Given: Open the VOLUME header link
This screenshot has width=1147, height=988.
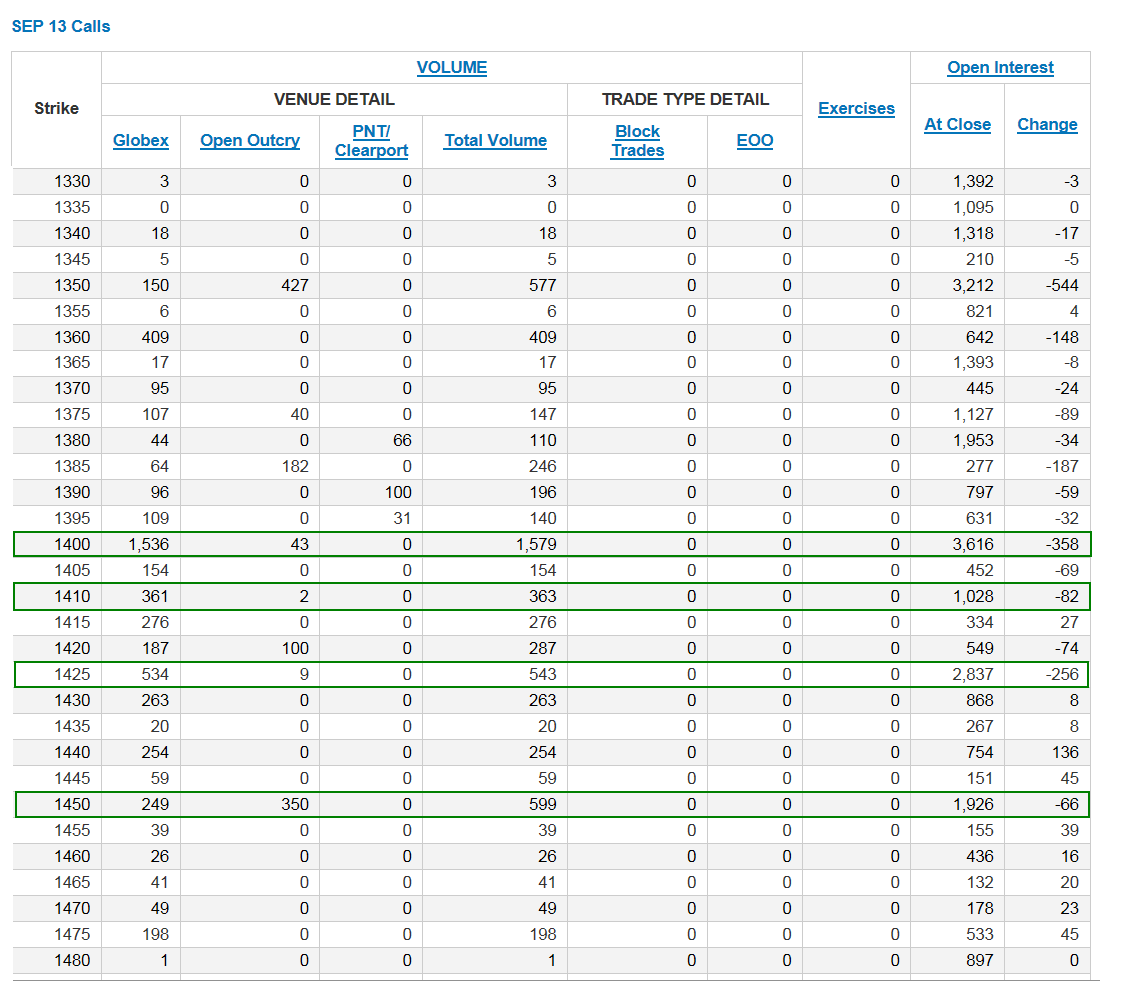Looking at the screenshot, I should (x=451, y=67).
